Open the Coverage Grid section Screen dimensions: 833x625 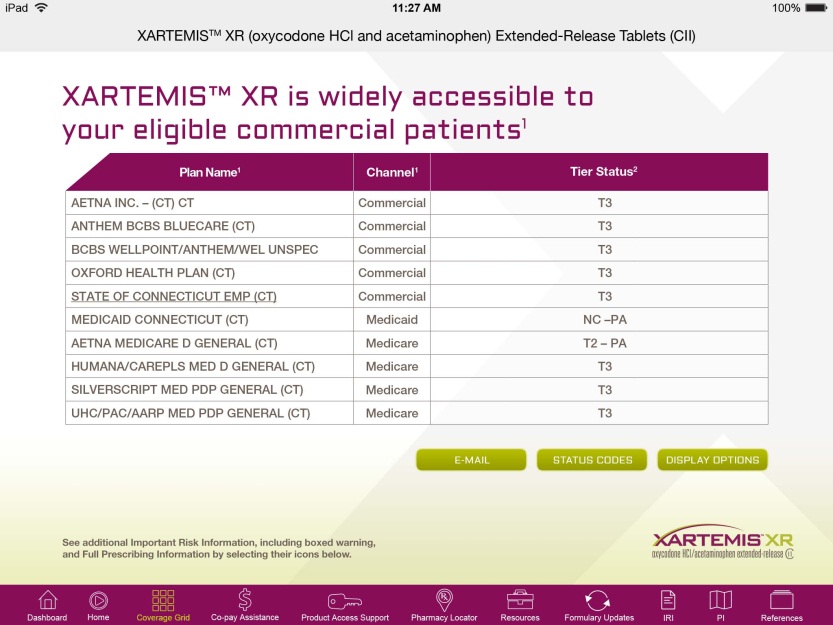pos(162,604)
